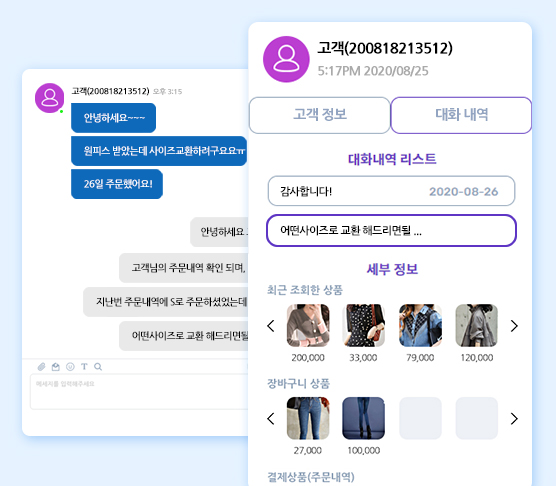Click the paperclip attachment icon
The width and height of the screenshot is (556, 486).
pyautogui.click(x=41, y=367)
